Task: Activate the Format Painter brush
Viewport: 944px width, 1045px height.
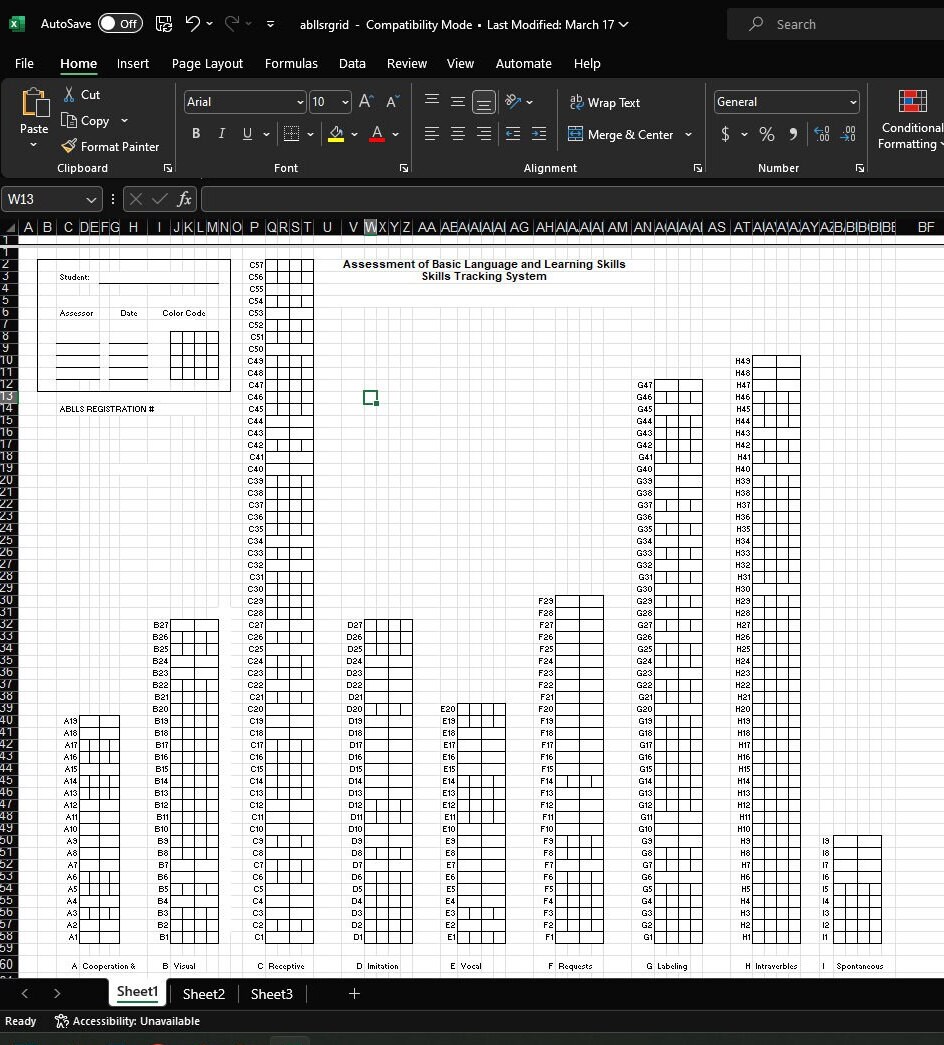Action: click(69, 146)
